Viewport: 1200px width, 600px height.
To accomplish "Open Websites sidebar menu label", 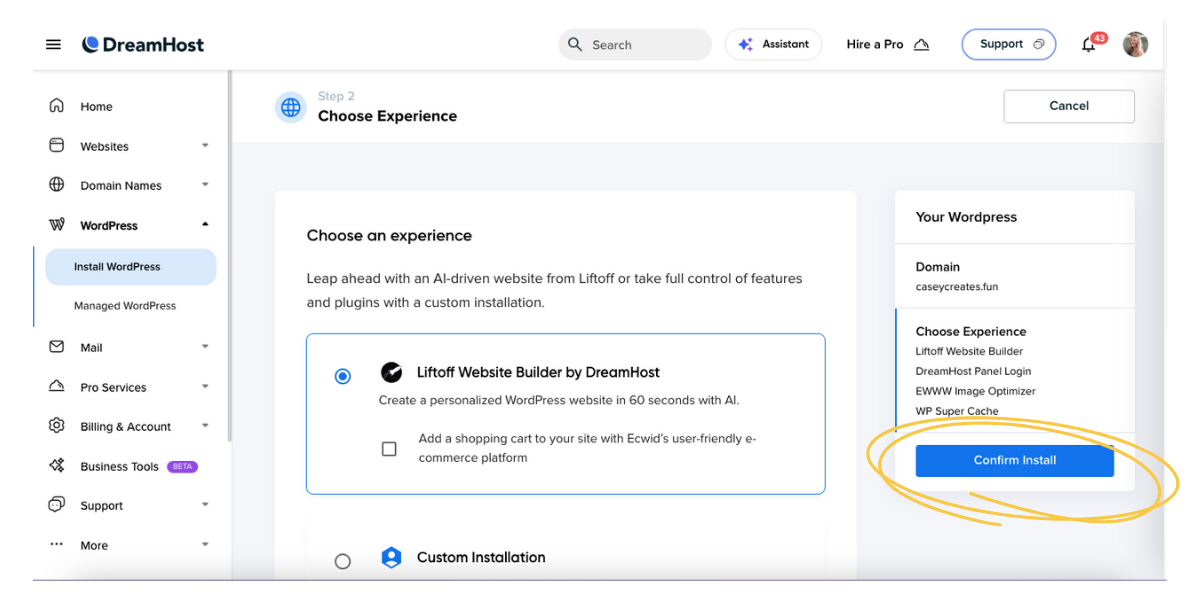I will point(104,147).
